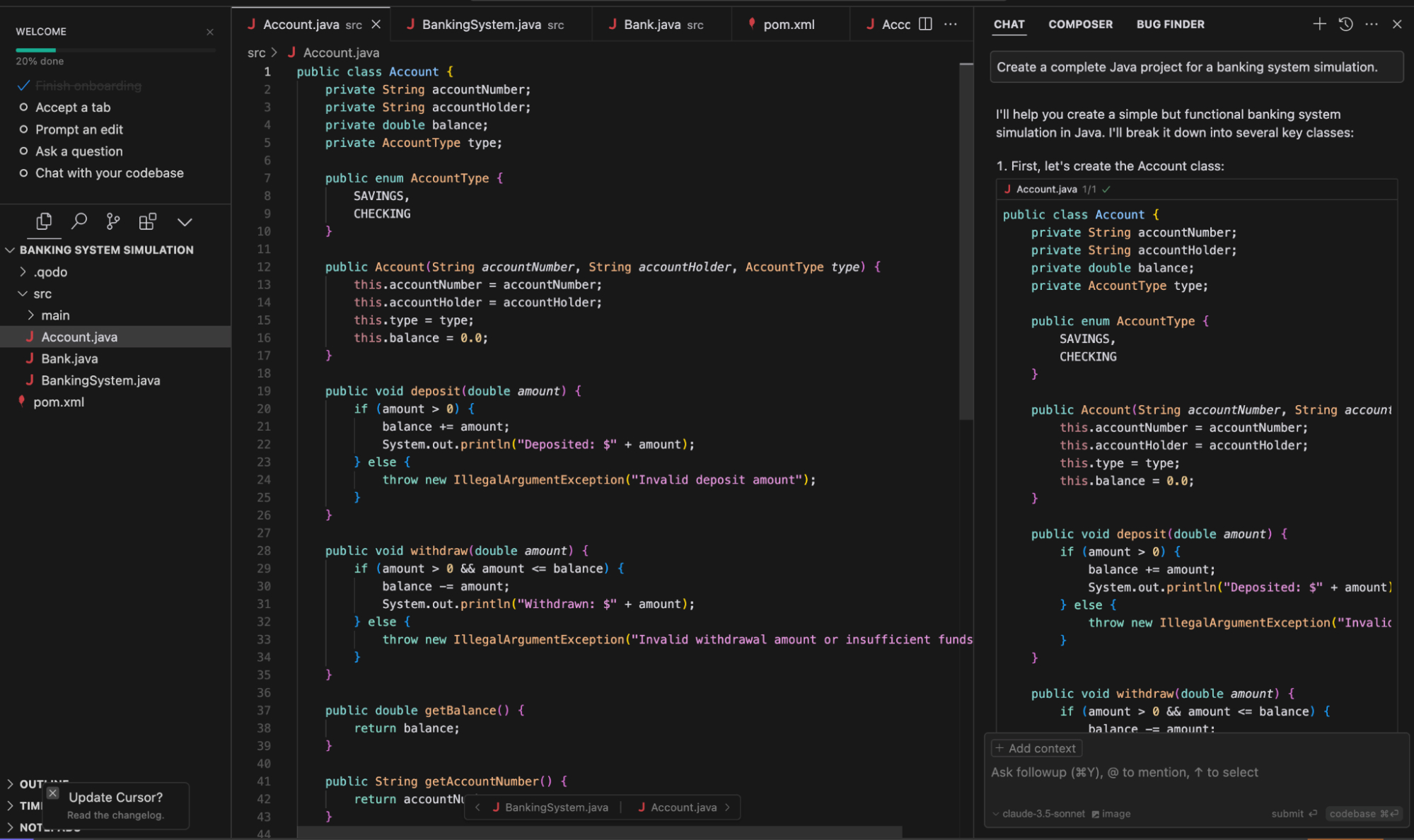Image resolution: width=1414 pixels, height=840 pixels.
Task: Click the codebase submit button
Action: [x=1364, y=814]
